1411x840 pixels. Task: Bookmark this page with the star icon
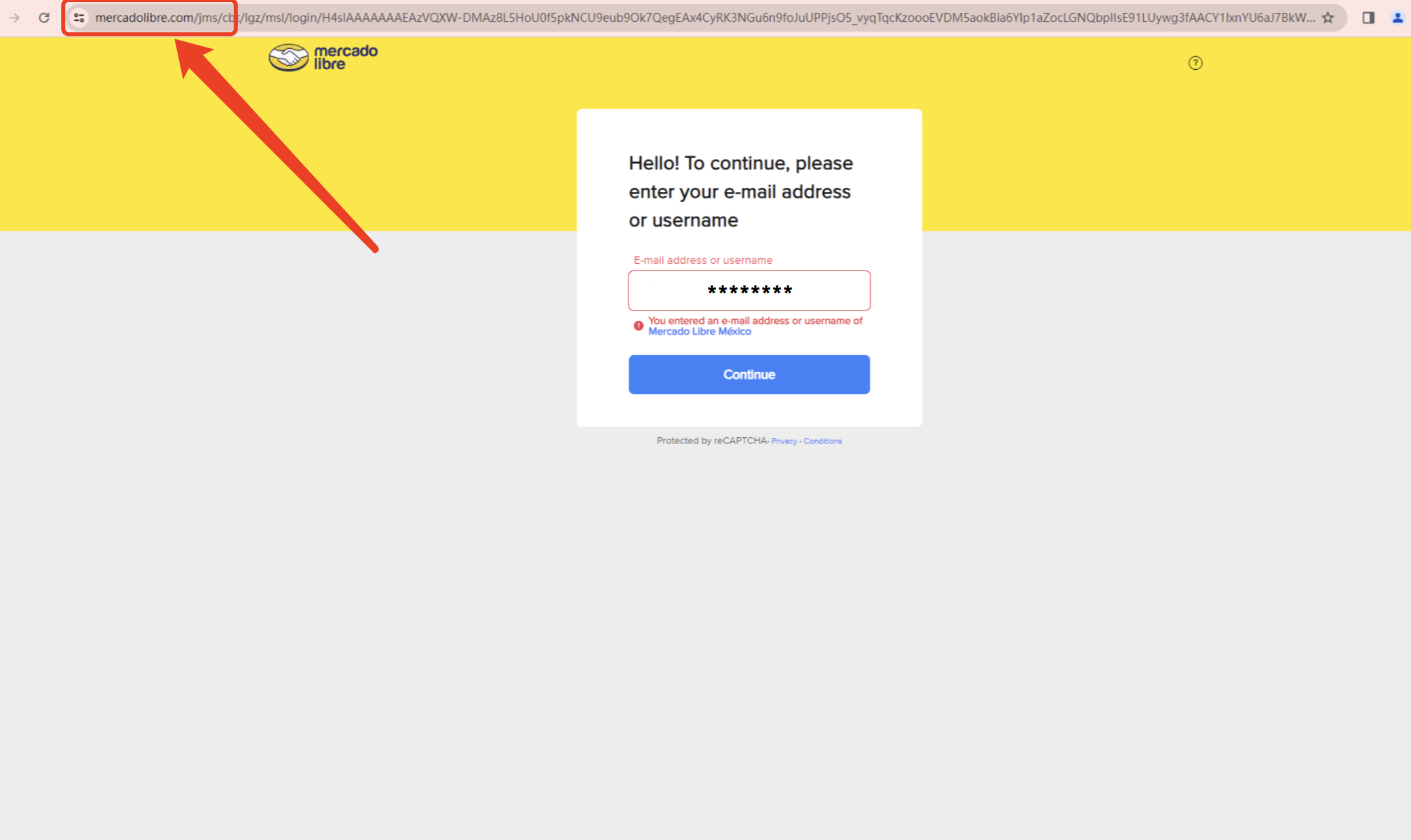[x=1328, y=18]
